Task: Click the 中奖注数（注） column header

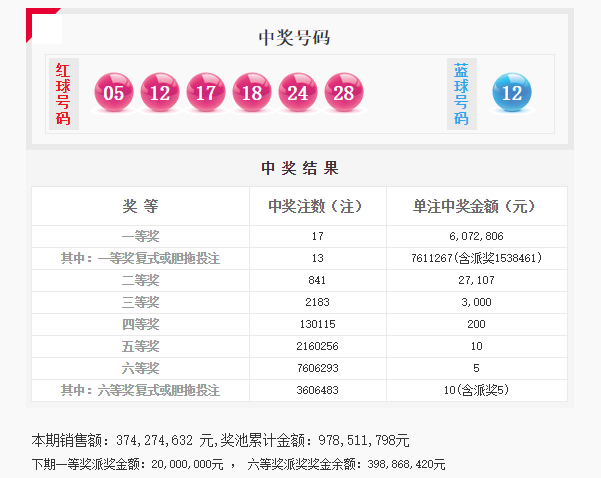Action: 315,206
